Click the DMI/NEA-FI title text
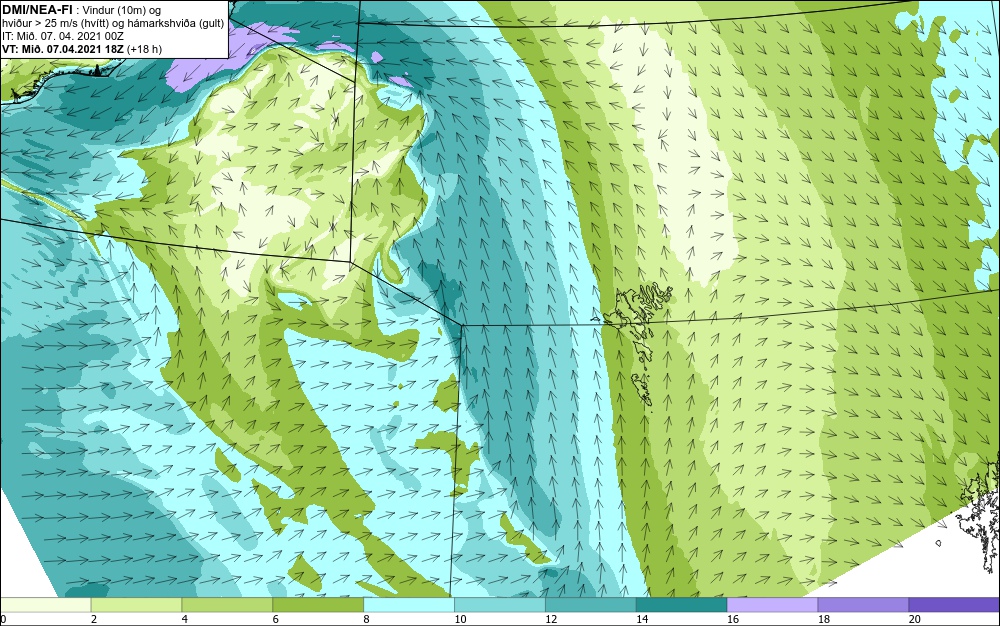Screen dimensions: 1000x626 click(37, 8)
